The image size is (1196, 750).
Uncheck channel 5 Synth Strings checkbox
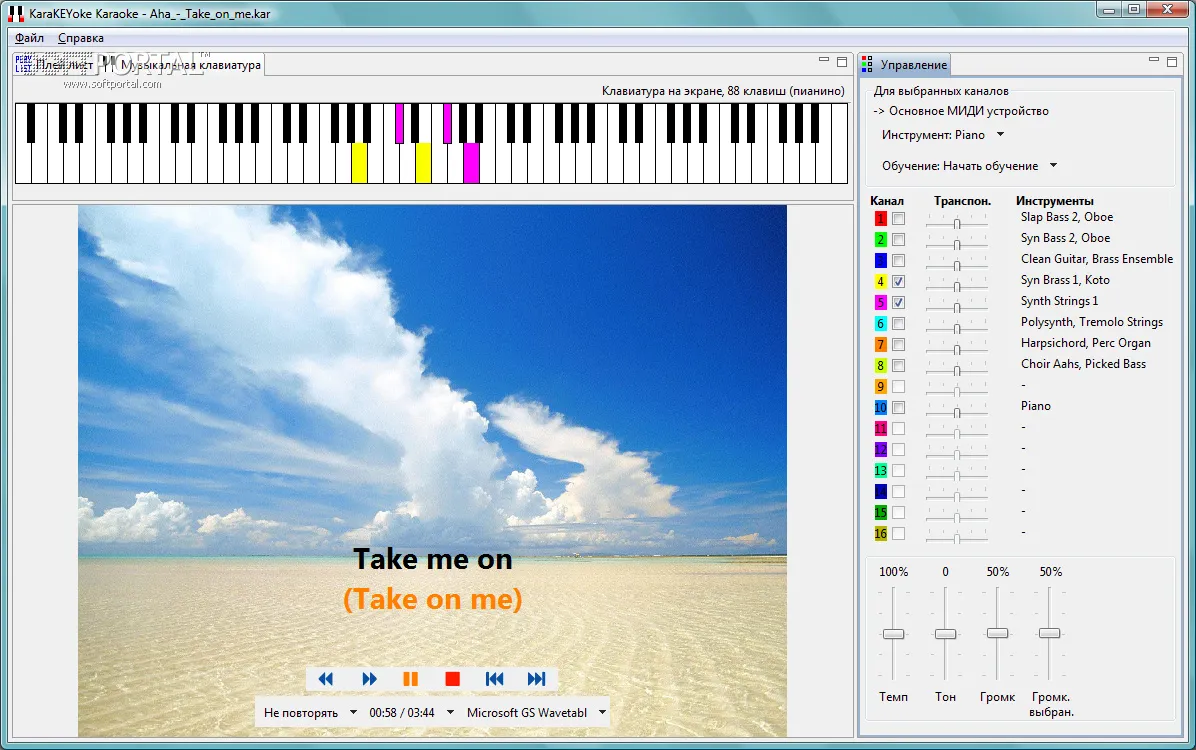(899, 303)
